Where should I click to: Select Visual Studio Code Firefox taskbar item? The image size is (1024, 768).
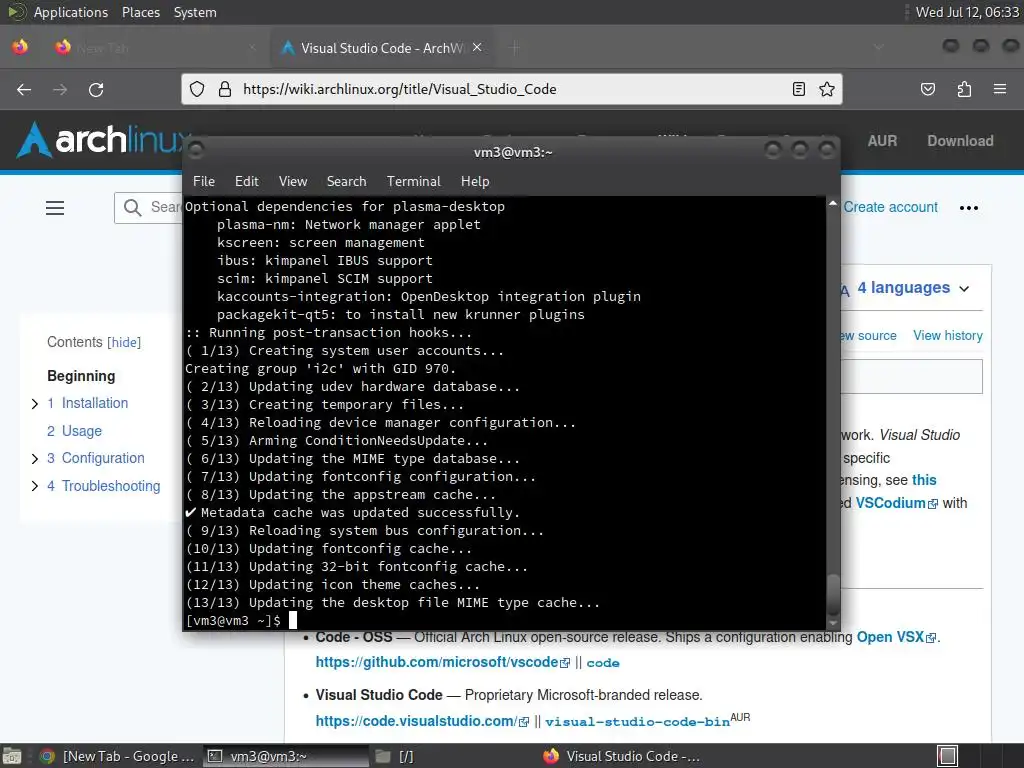(x=622, y=756)
